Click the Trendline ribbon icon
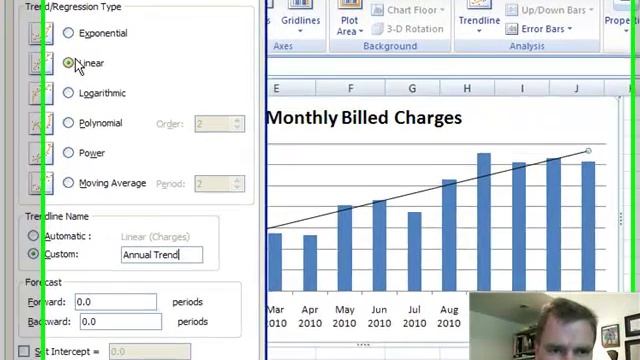640x360 pixels. [x=479, y=5]
